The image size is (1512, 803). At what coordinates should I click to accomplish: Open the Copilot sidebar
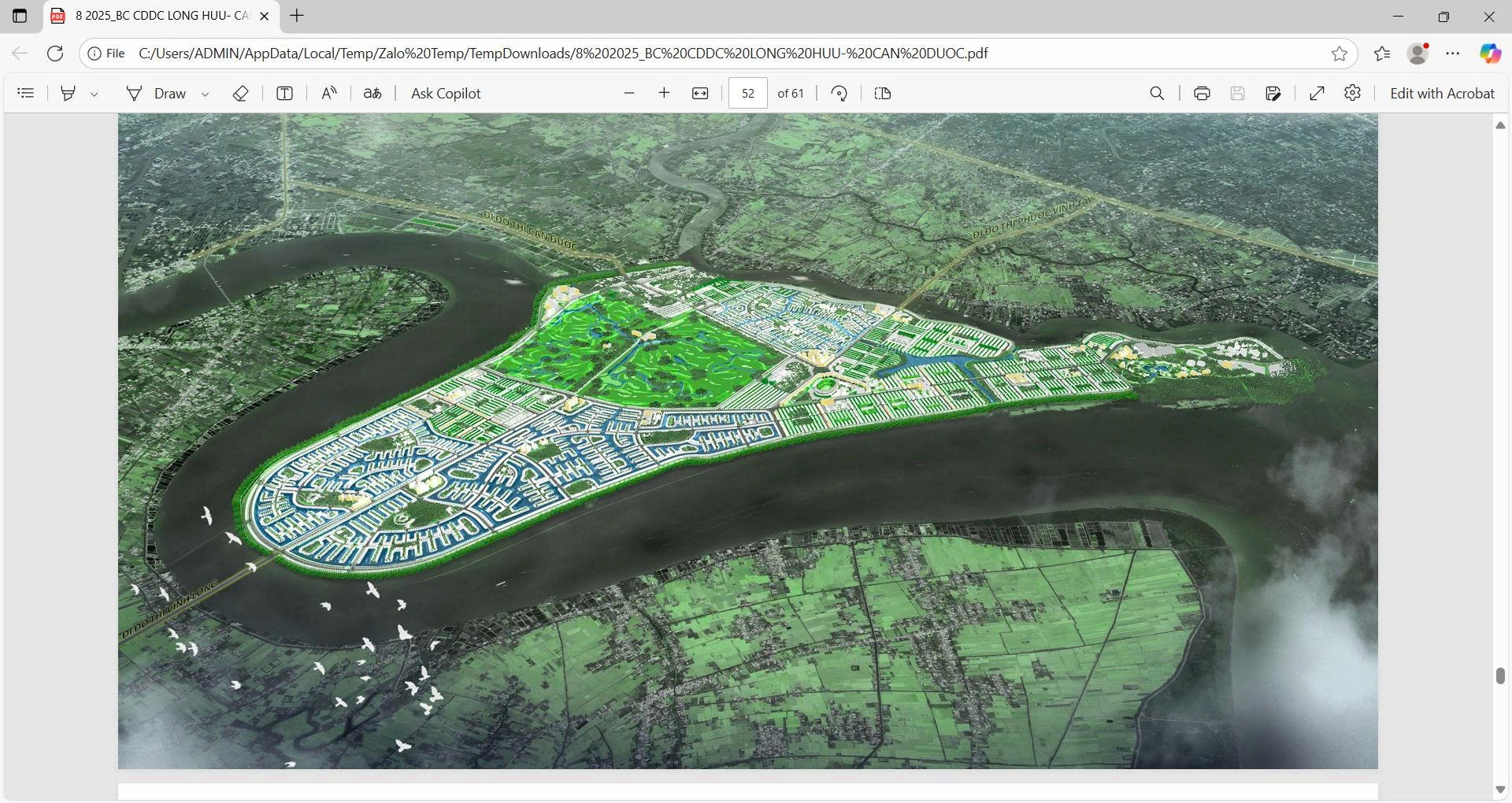click(1490, 54)
